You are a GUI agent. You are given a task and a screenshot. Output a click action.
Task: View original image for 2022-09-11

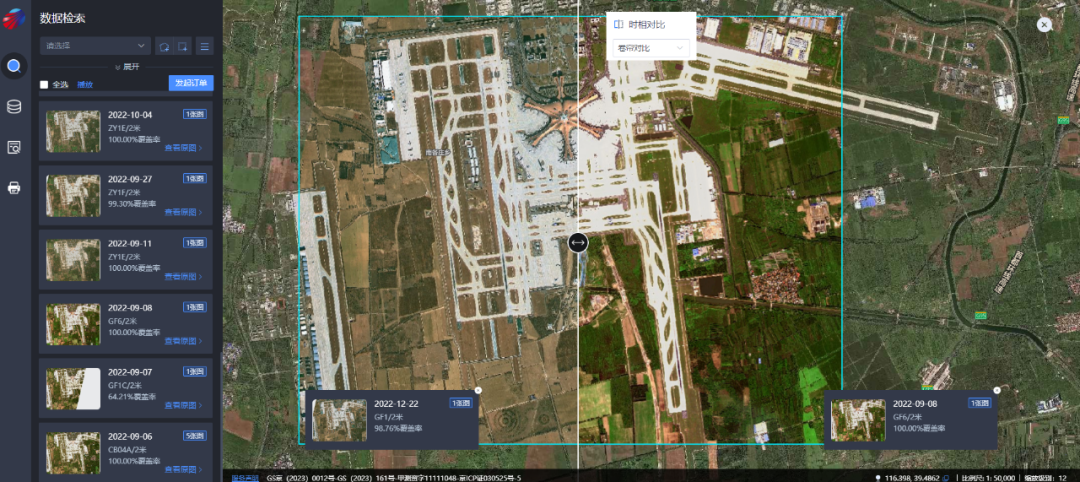click(x=183, y=277)
